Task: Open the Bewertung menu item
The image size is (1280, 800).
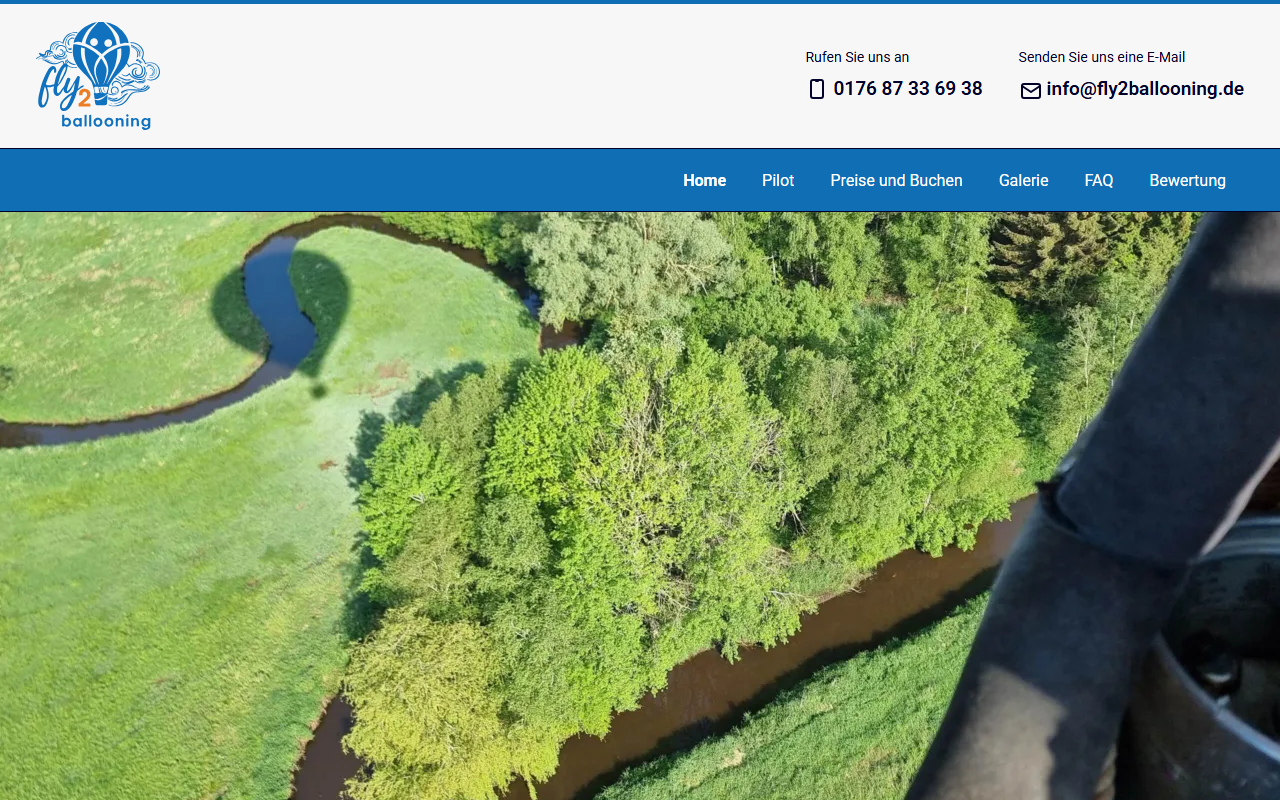Action: tap(1187, 181)
